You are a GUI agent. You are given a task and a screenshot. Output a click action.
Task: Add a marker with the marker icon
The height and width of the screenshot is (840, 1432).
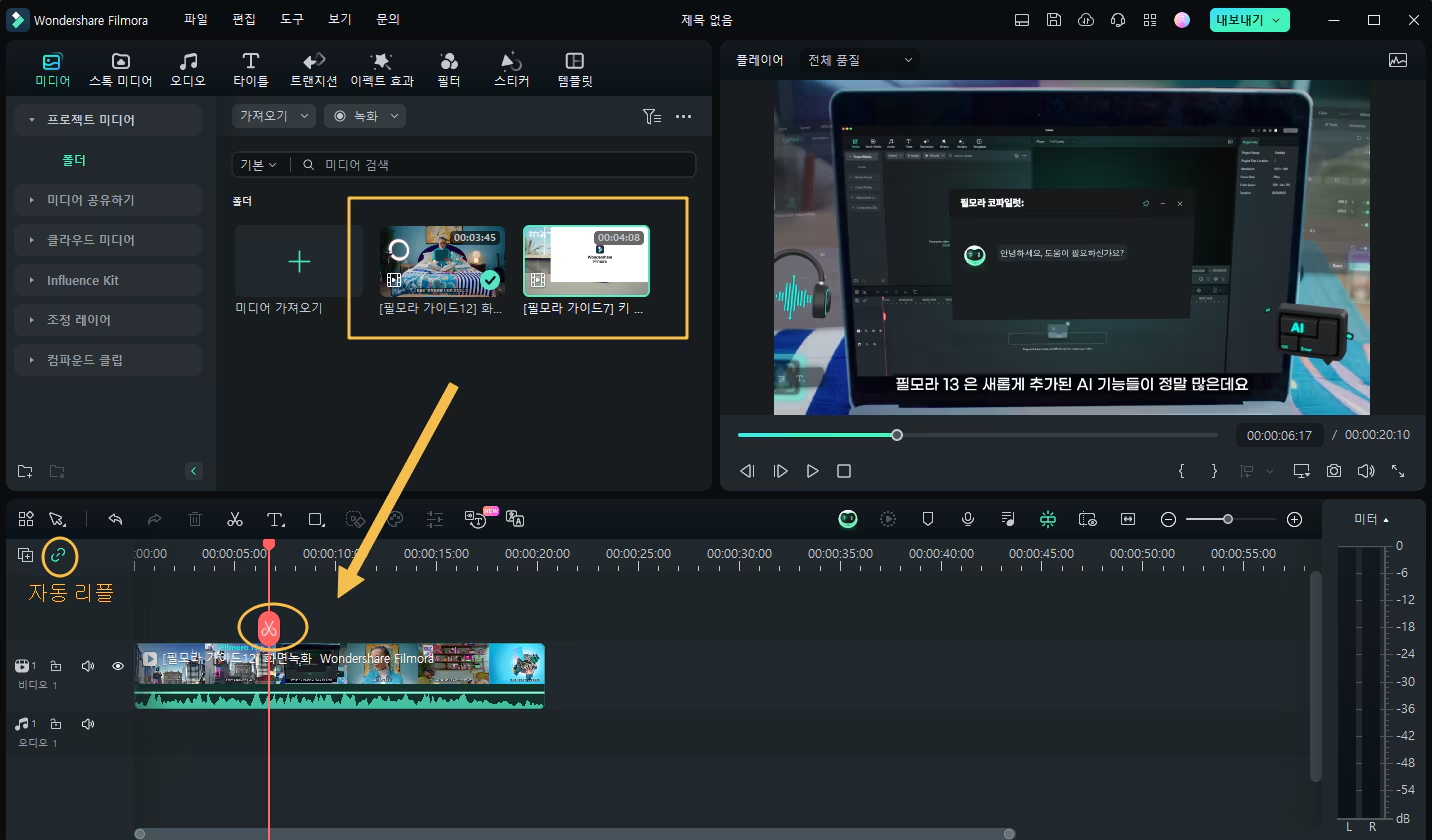click(928, 519)
